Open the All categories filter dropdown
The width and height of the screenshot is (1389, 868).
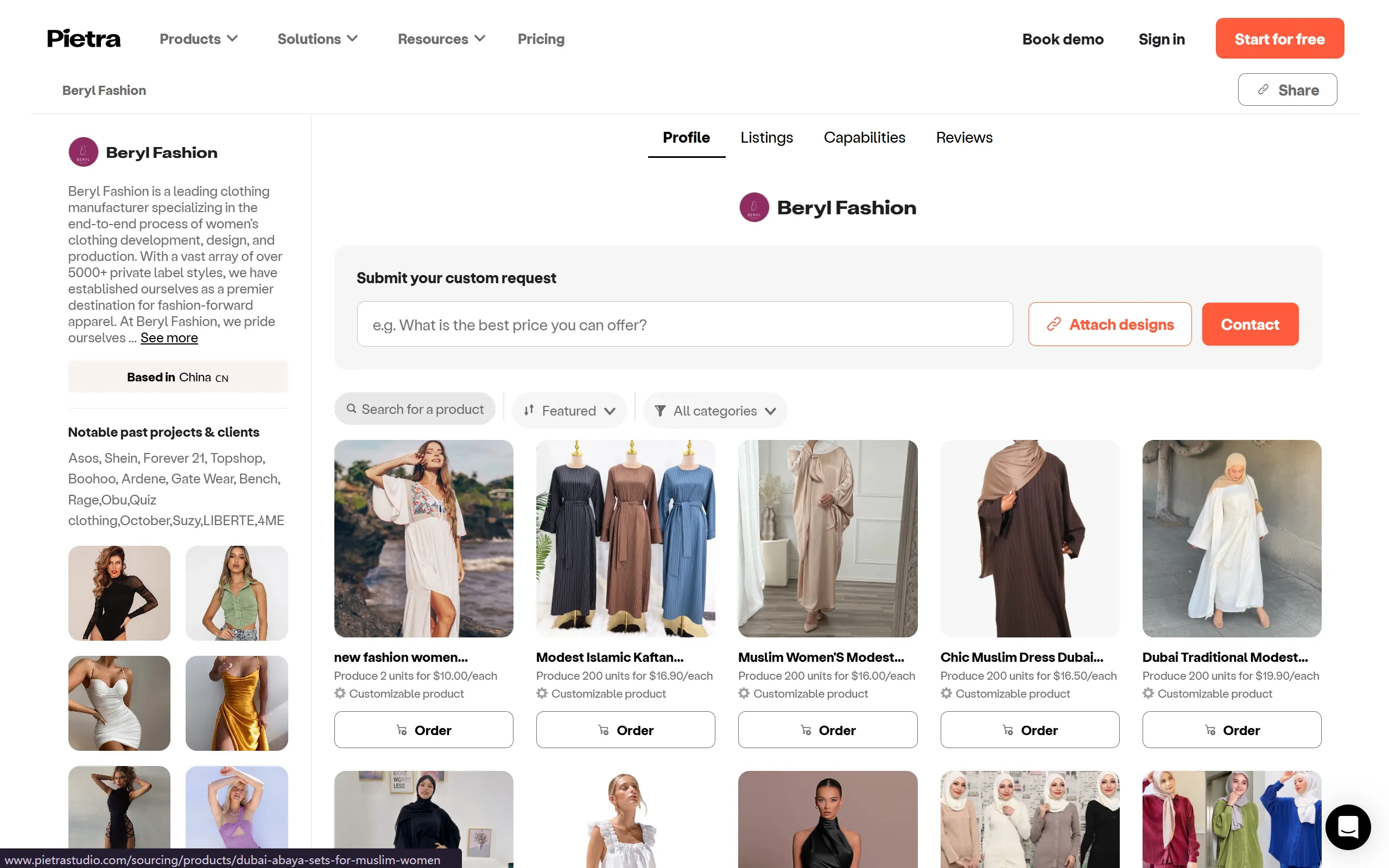(715, 411)
